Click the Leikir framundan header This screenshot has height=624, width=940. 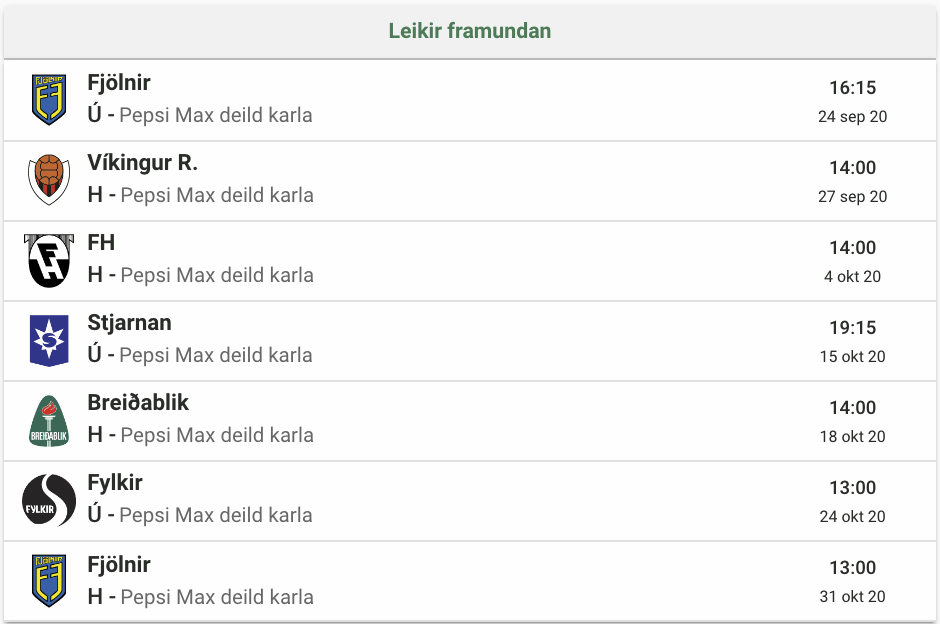click(x=469, y=31)
